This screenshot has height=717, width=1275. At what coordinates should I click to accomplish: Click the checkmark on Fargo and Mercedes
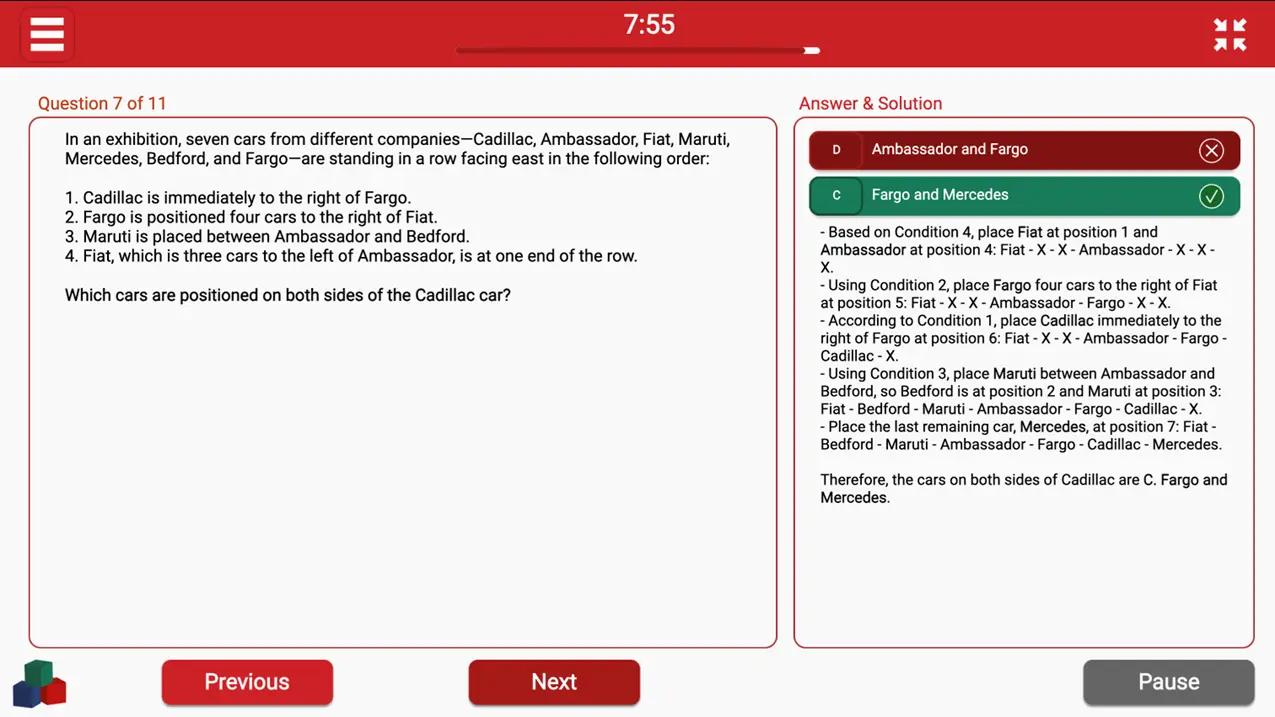[x=1211, y=196]
